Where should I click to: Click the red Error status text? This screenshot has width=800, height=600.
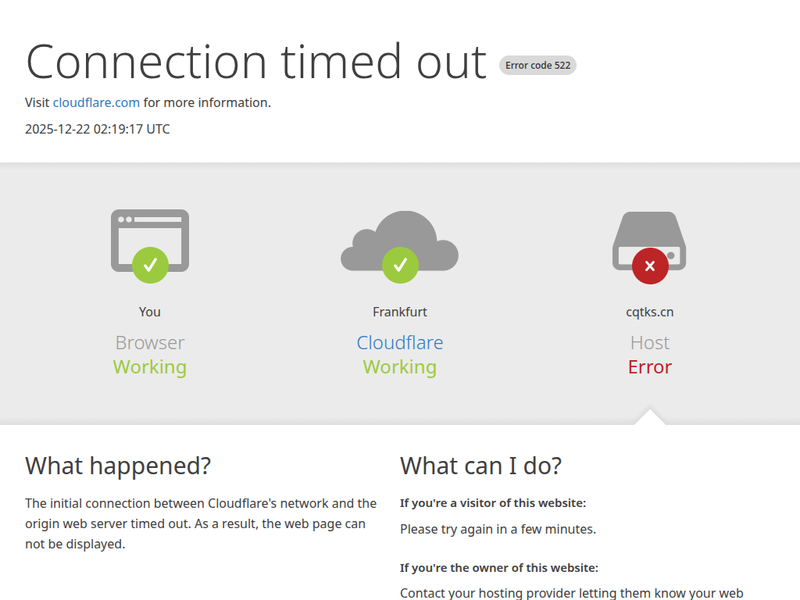point(650,367)
